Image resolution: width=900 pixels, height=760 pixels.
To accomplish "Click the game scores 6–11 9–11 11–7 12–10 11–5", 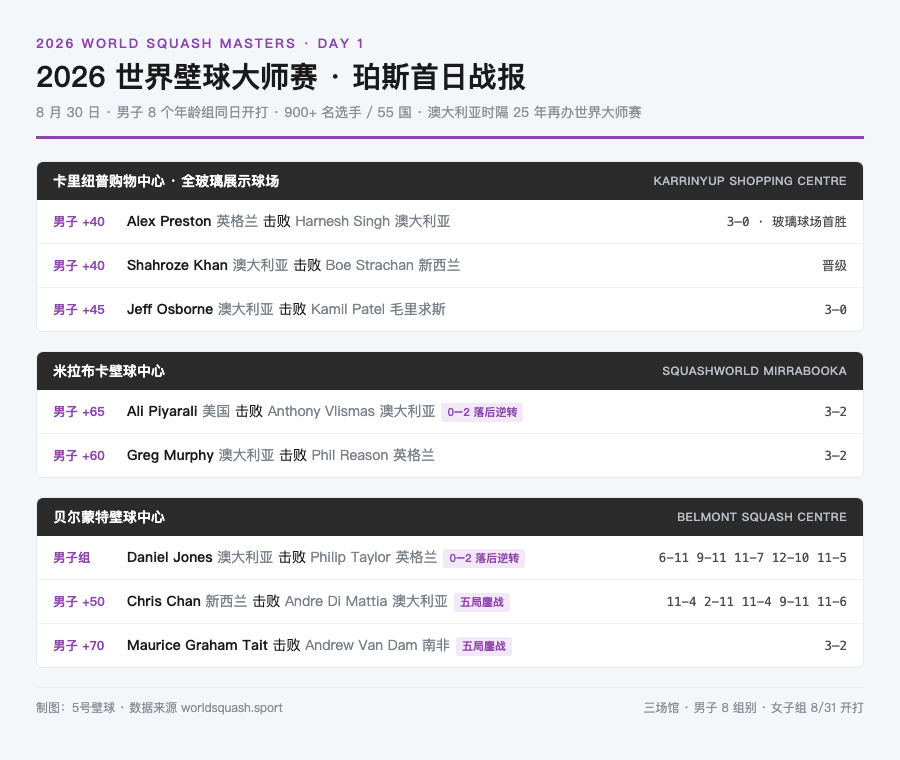I will point(752,558).
